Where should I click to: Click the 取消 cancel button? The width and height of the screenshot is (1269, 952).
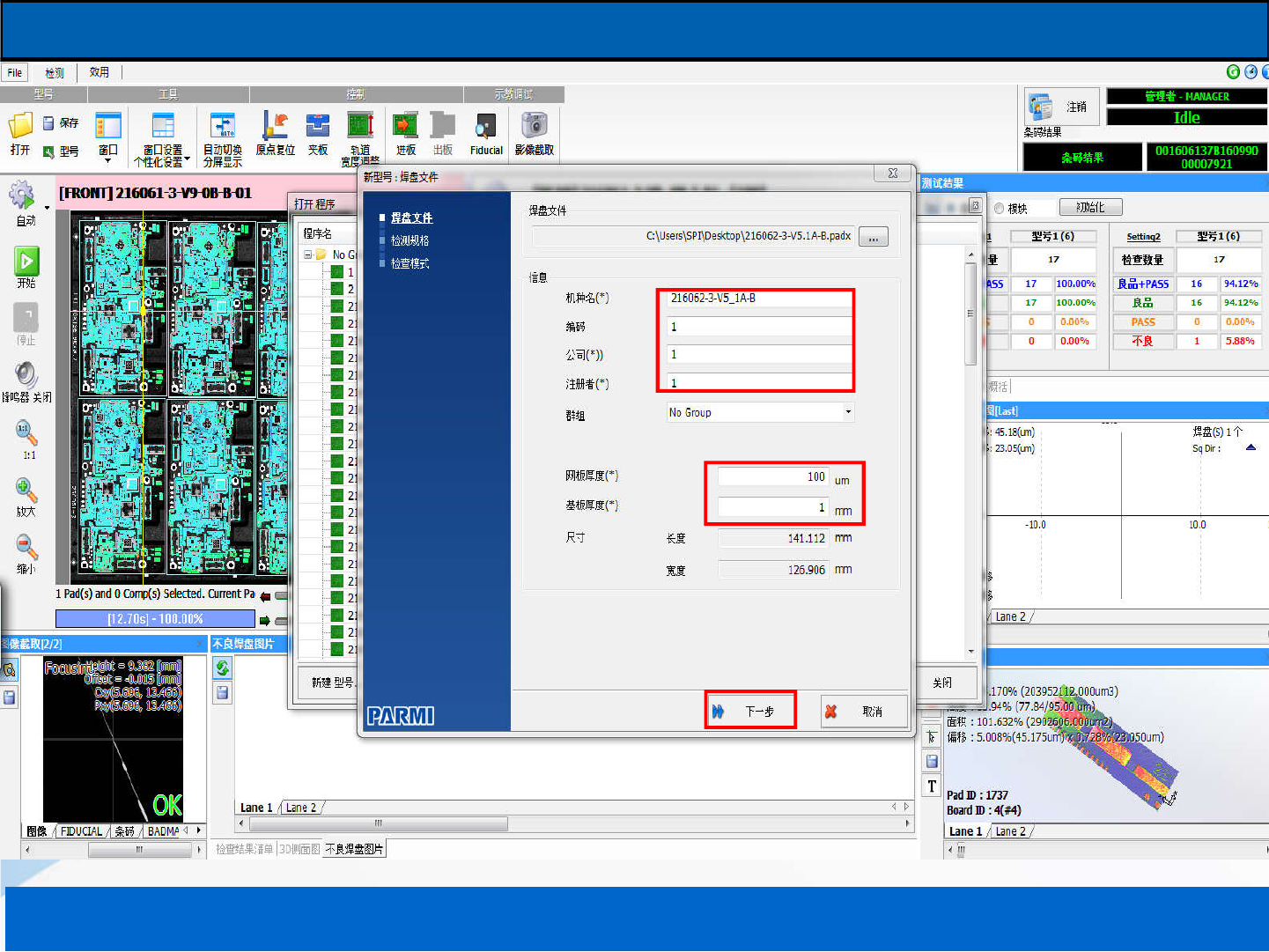(863, 711)
